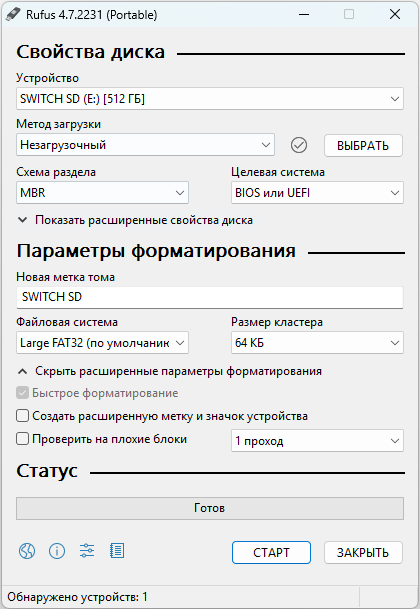Viewport: 420px width, 609px height.
Task: Open the 'Схема раздела' MBR dropdown
Action: (x=103, y=193)
